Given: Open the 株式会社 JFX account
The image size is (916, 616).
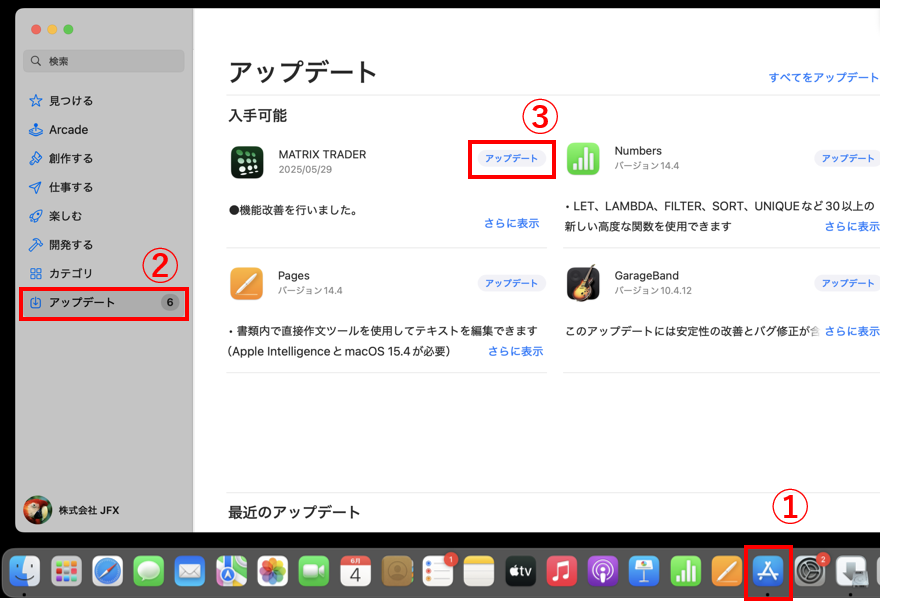Looking at the screenshot, I should (72, 510).
